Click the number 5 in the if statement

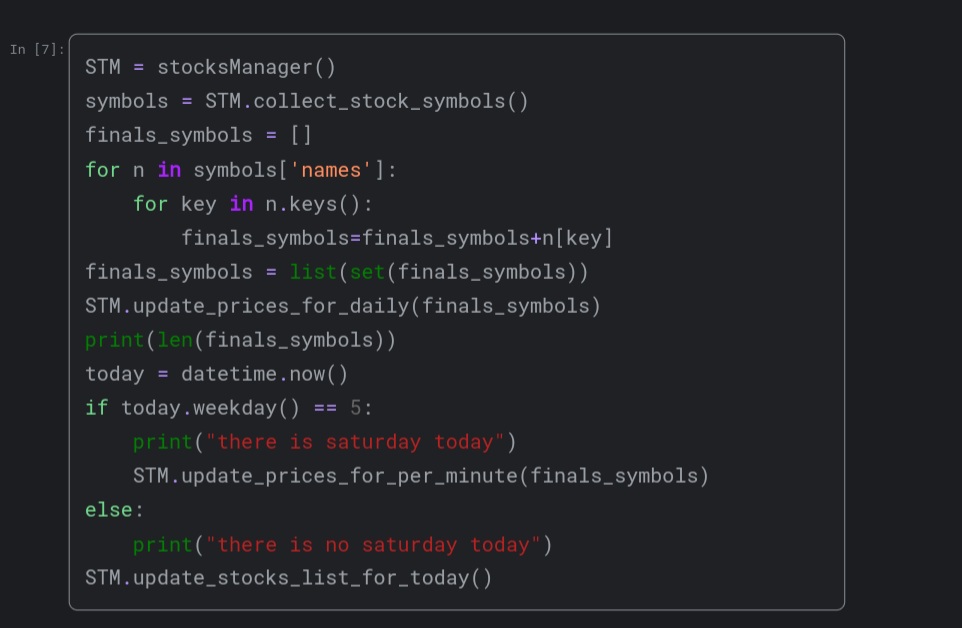point(356,408)
